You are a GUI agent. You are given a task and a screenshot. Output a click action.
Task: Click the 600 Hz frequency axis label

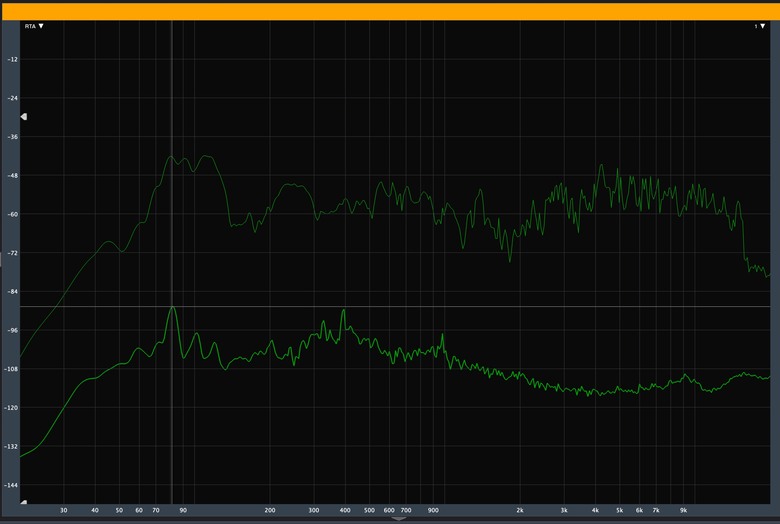pos(389,510)
